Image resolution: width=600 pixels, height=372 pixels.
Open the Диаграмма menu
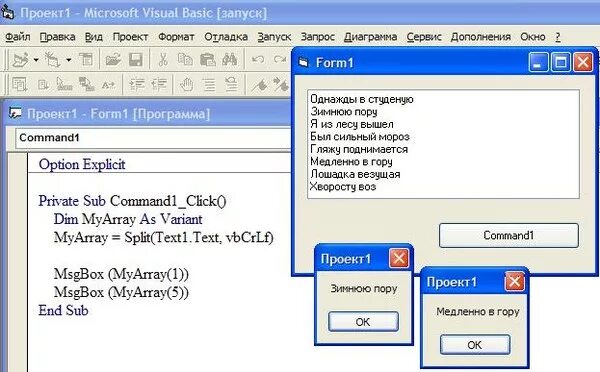pyautogui.click(x=370, y=37)
